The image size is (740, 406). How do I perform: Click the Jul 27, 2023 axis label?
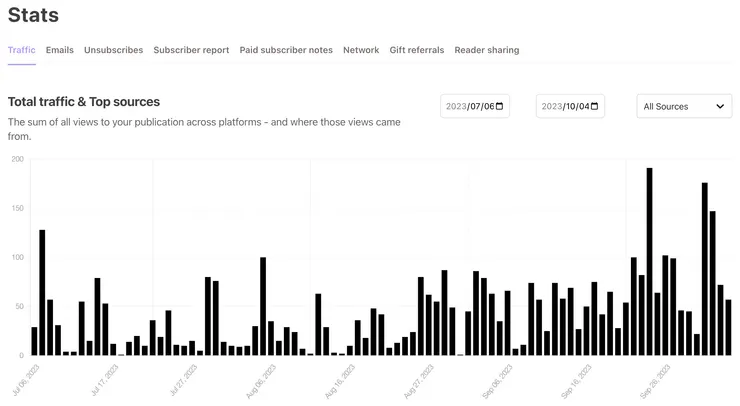coord(183,380)
